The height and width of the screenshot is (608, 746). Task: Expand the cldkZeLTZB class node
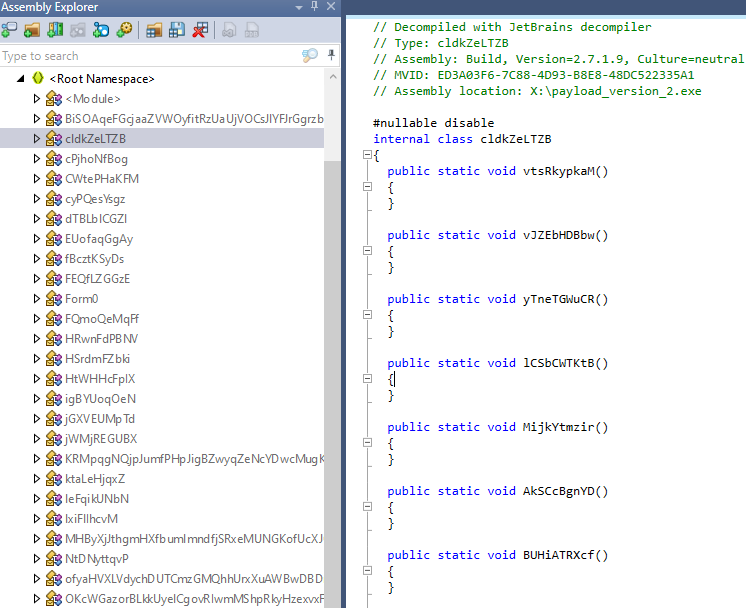[x=37, y=138]
